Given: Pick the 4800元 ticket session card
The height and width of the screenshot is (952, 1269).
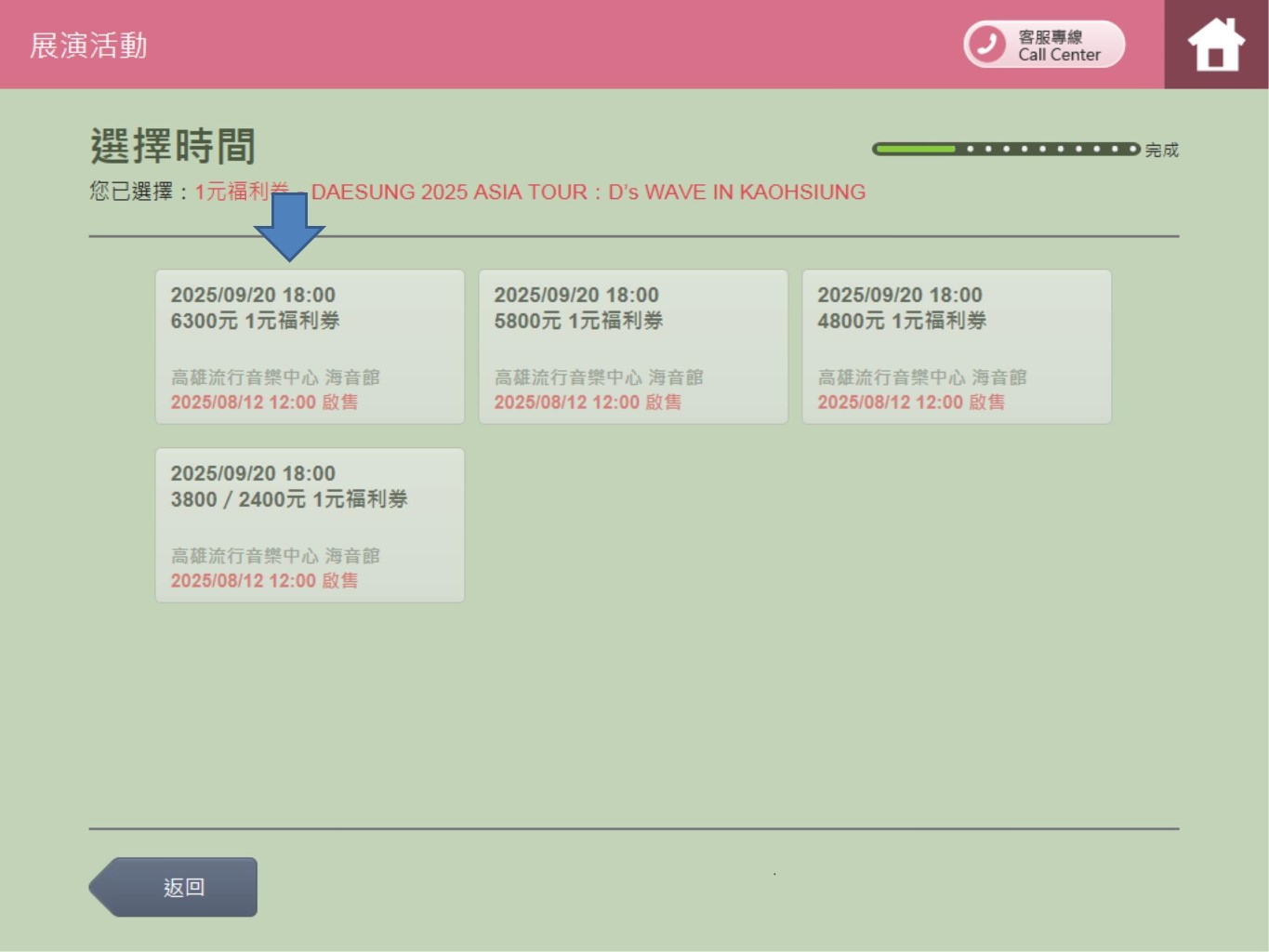Looking at the screenshot, I should coord(957,346).
